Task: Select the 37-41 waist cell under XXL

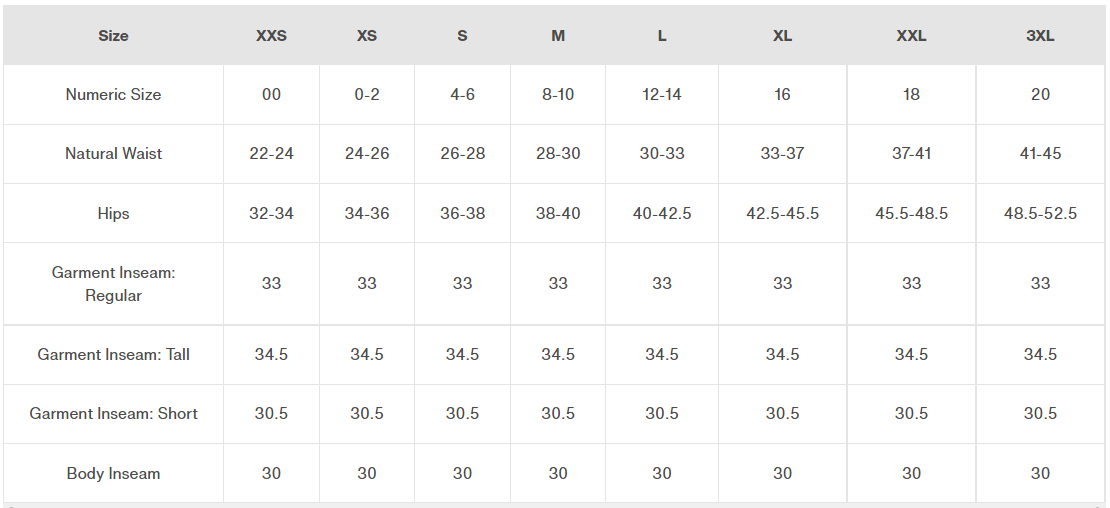Action: pos(911,154)
